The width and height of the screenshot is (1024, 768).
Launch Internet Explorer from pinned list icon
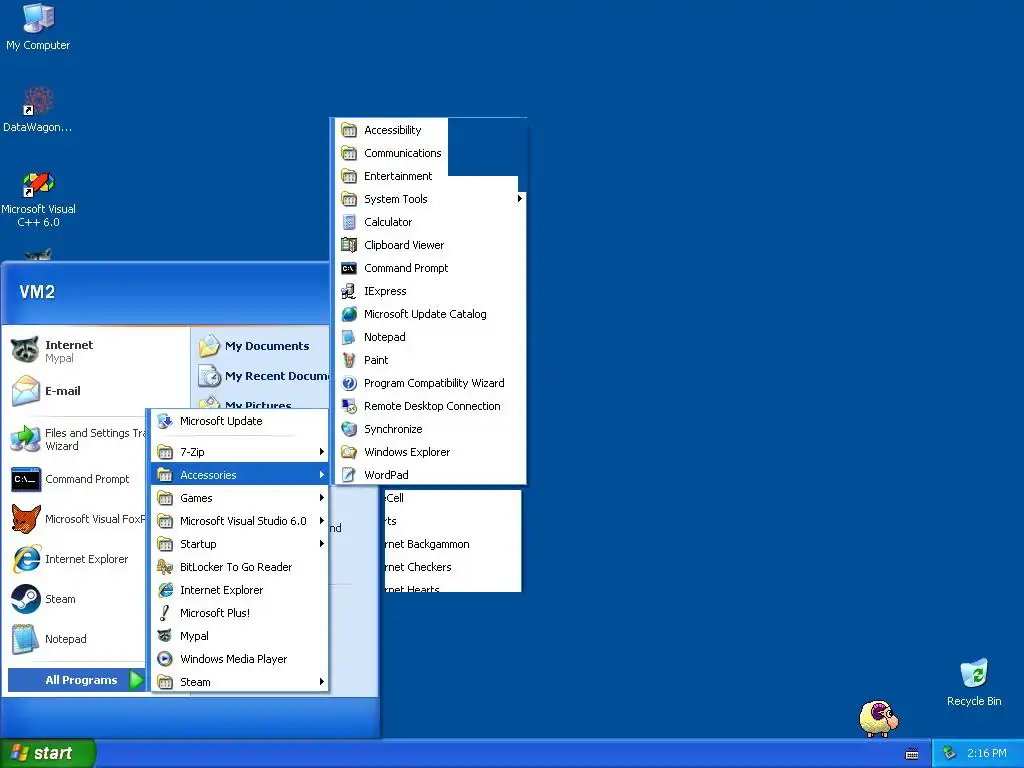(26, 559)
